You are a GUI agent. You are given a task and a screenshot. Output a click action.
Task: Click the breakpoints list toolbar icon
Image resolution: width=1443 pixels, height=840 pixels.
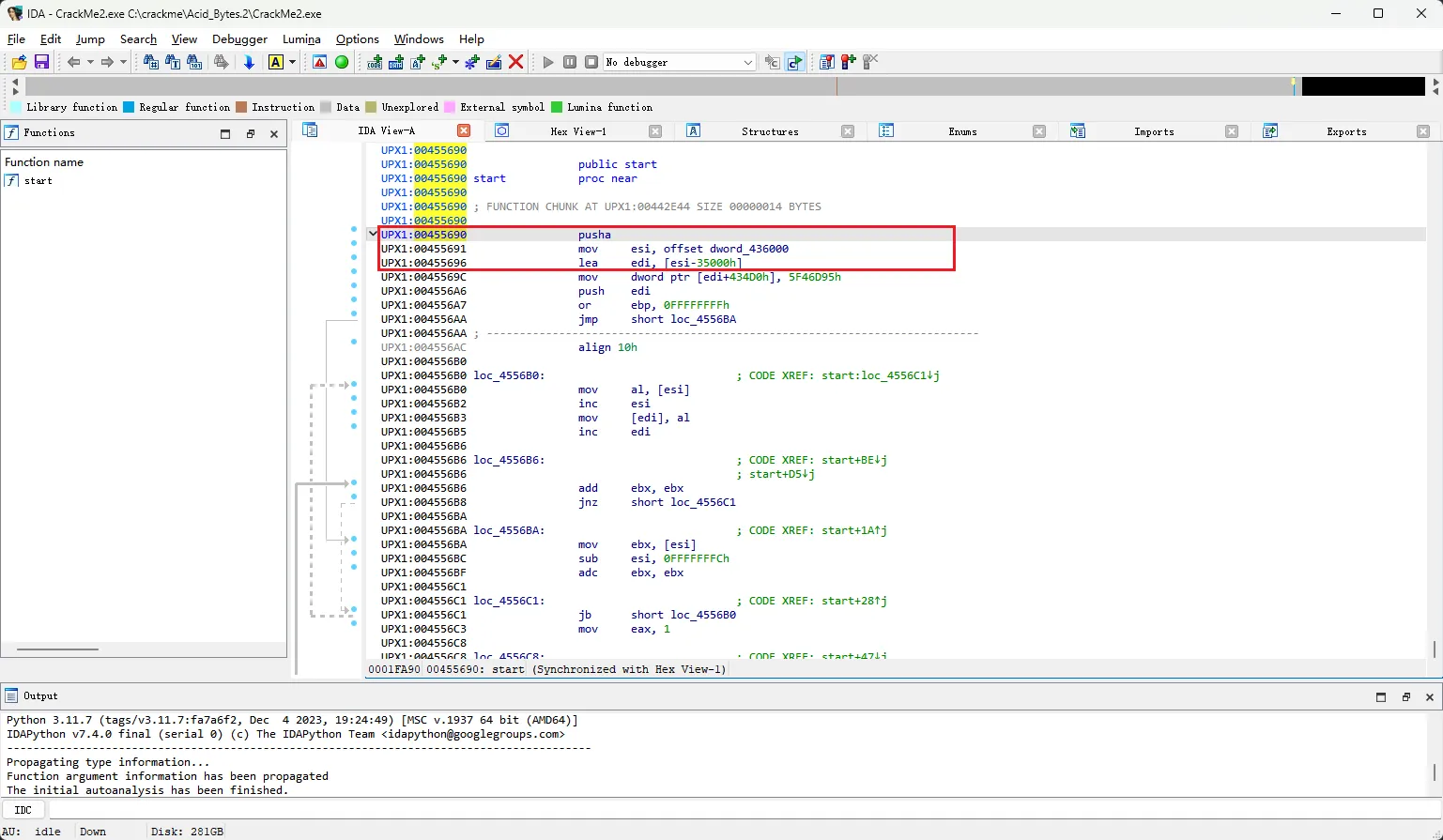pyautogui.click(x=827, y=62)
